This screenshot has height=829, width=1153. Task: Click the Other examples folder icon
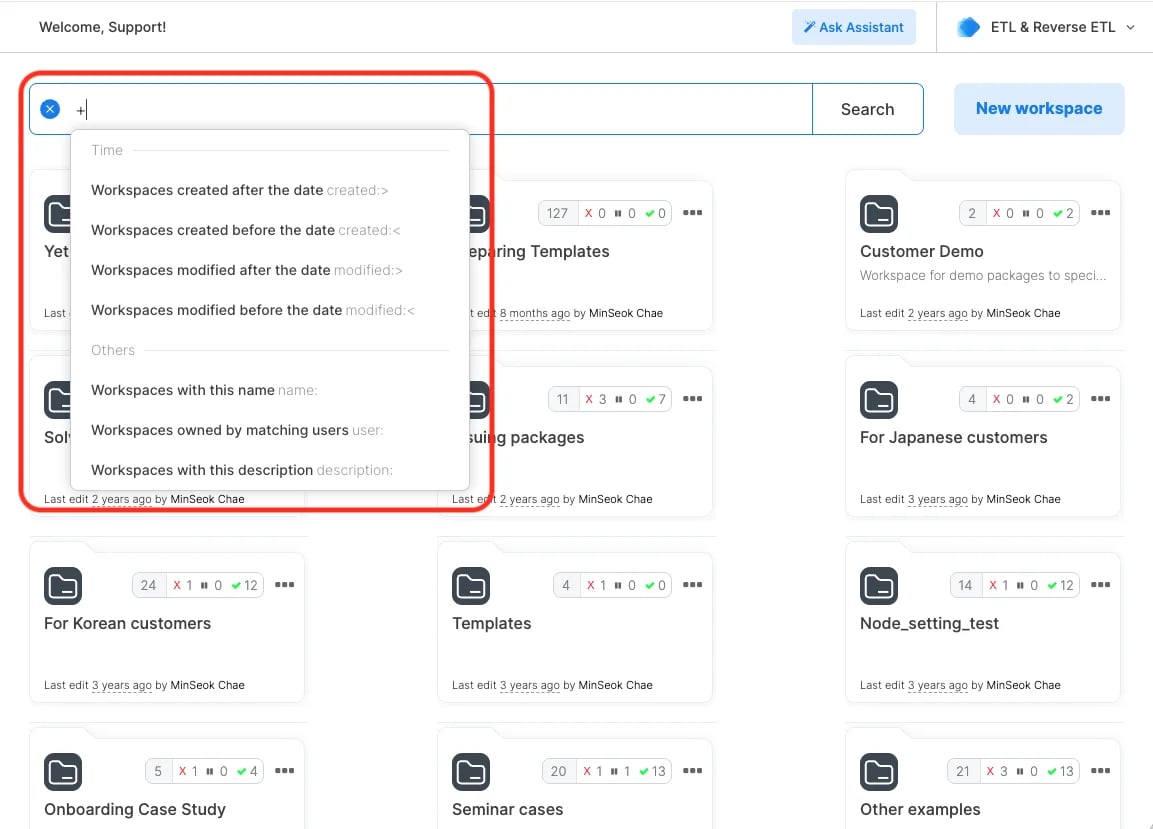pyautogui.click(x=879, y=772)
